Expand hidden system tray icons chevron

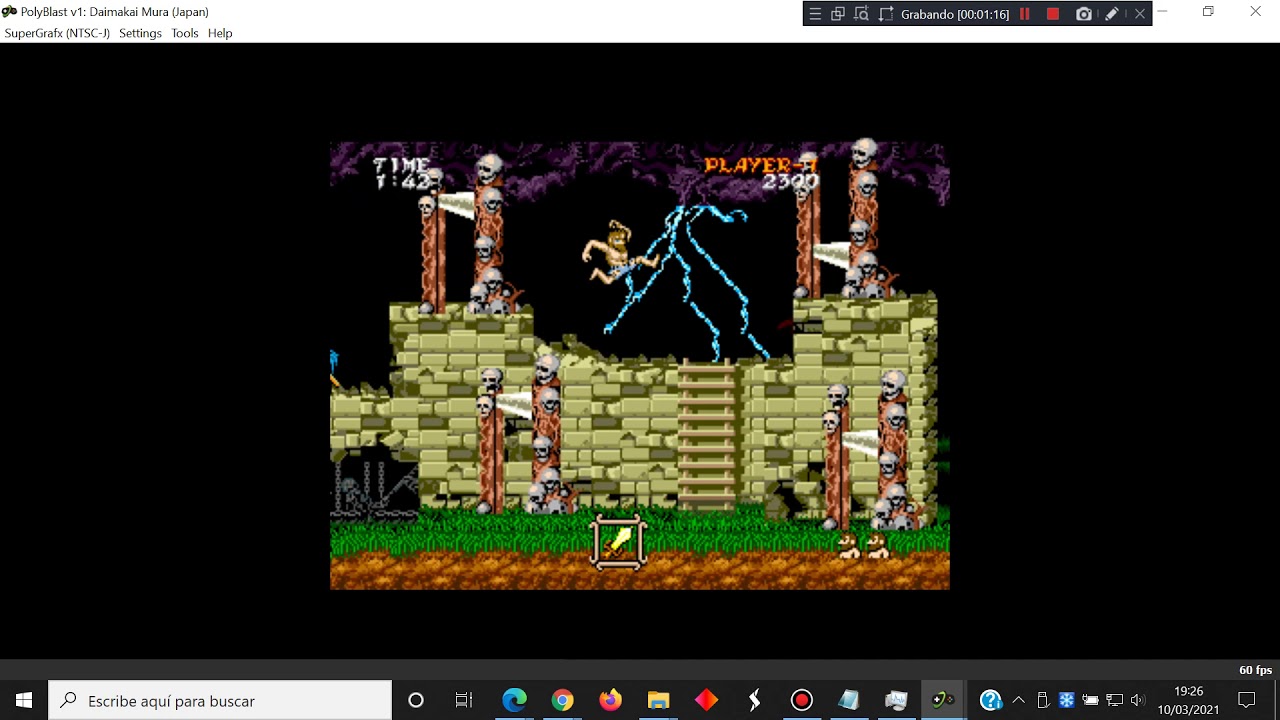click(1018, 700)
